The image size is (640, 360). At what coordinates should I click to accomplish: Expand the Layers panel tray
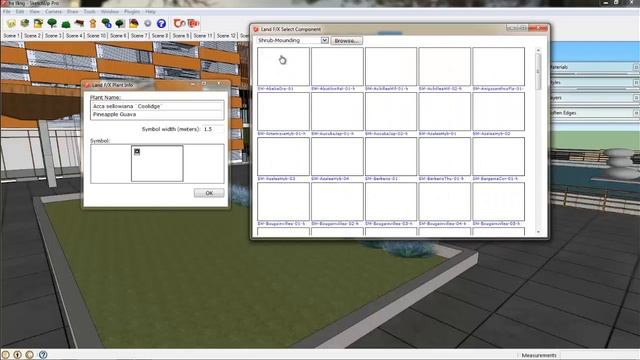(636, 98)
